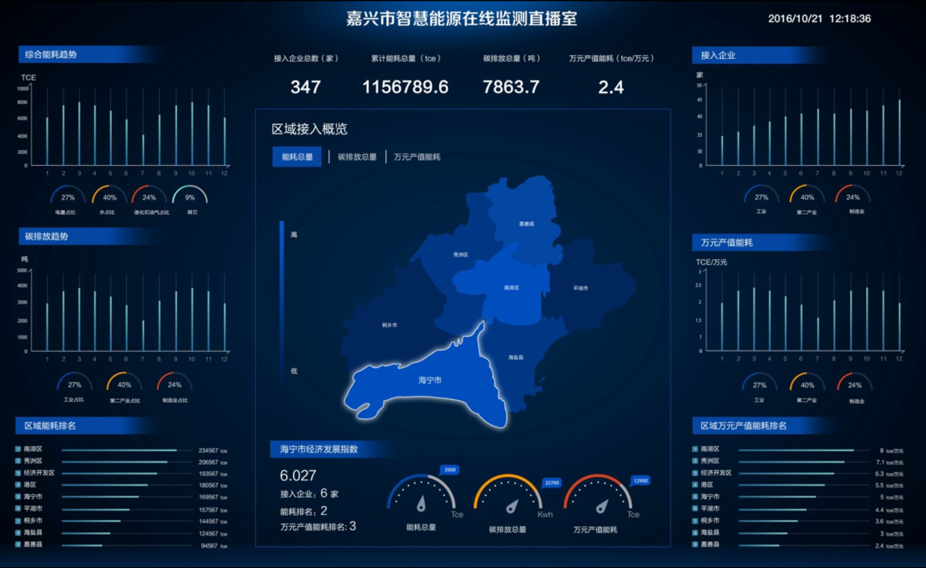Switch to the 碳排放总量 map tab
The height and width of the screenshot is (568, 926).
(x=357, y=157)
